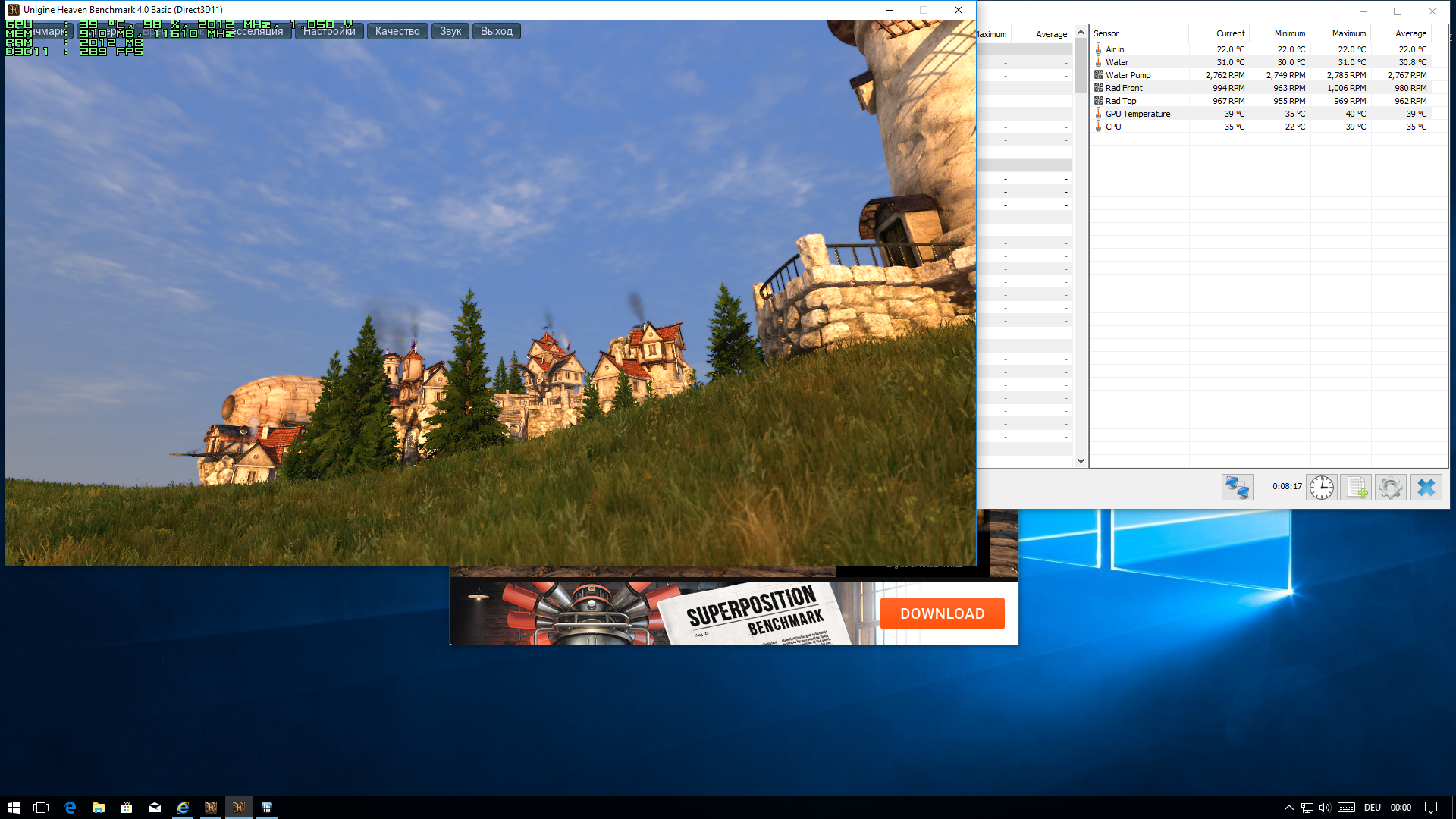Click the Звук button

tap(450, 31)
